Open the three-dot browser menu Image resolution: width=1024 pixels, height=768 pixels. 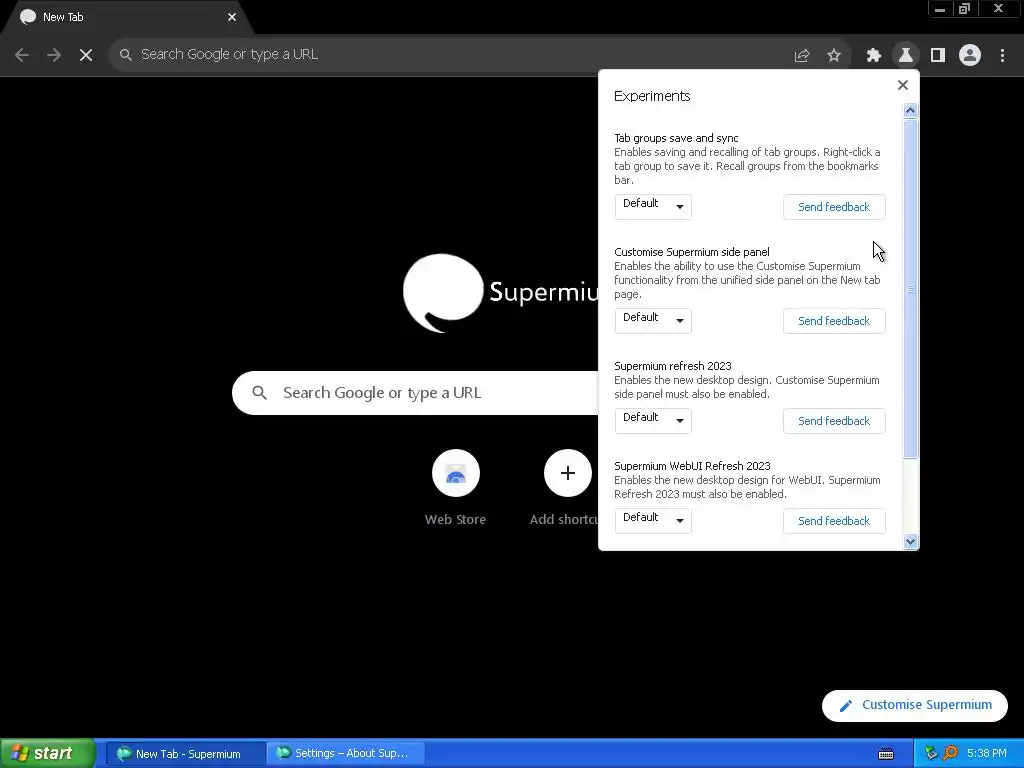(1002, 56)
